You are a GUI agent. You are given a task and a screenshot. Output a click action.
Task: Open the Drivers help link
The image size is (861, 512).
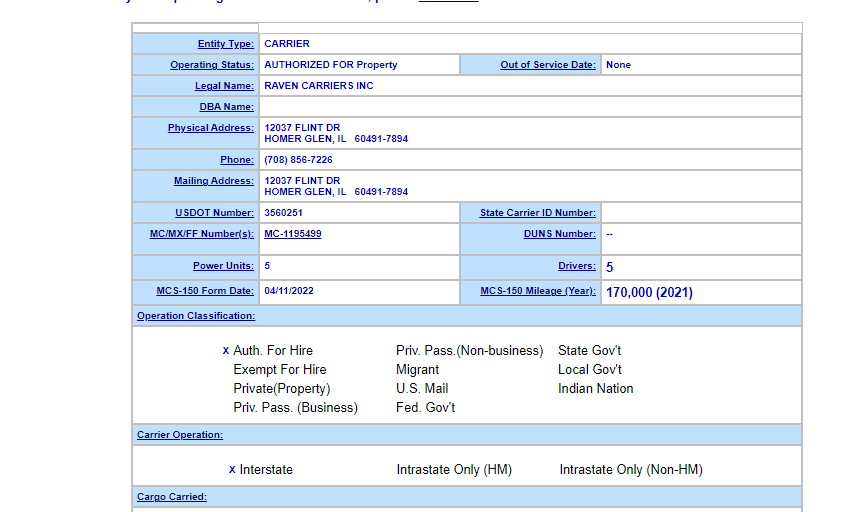577,266
